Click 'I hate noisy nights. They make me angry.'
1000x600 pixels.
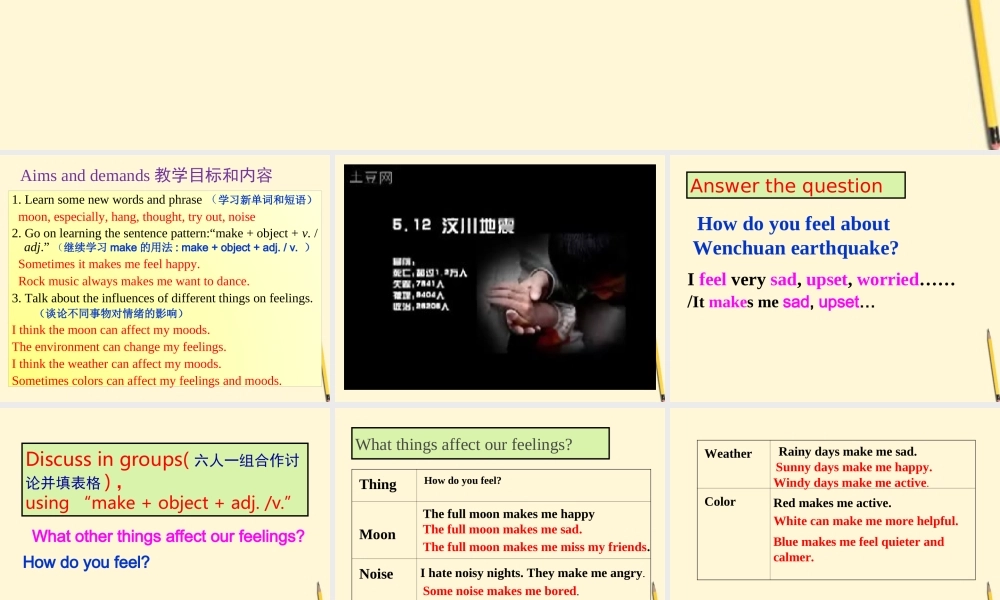coord(532,573)
